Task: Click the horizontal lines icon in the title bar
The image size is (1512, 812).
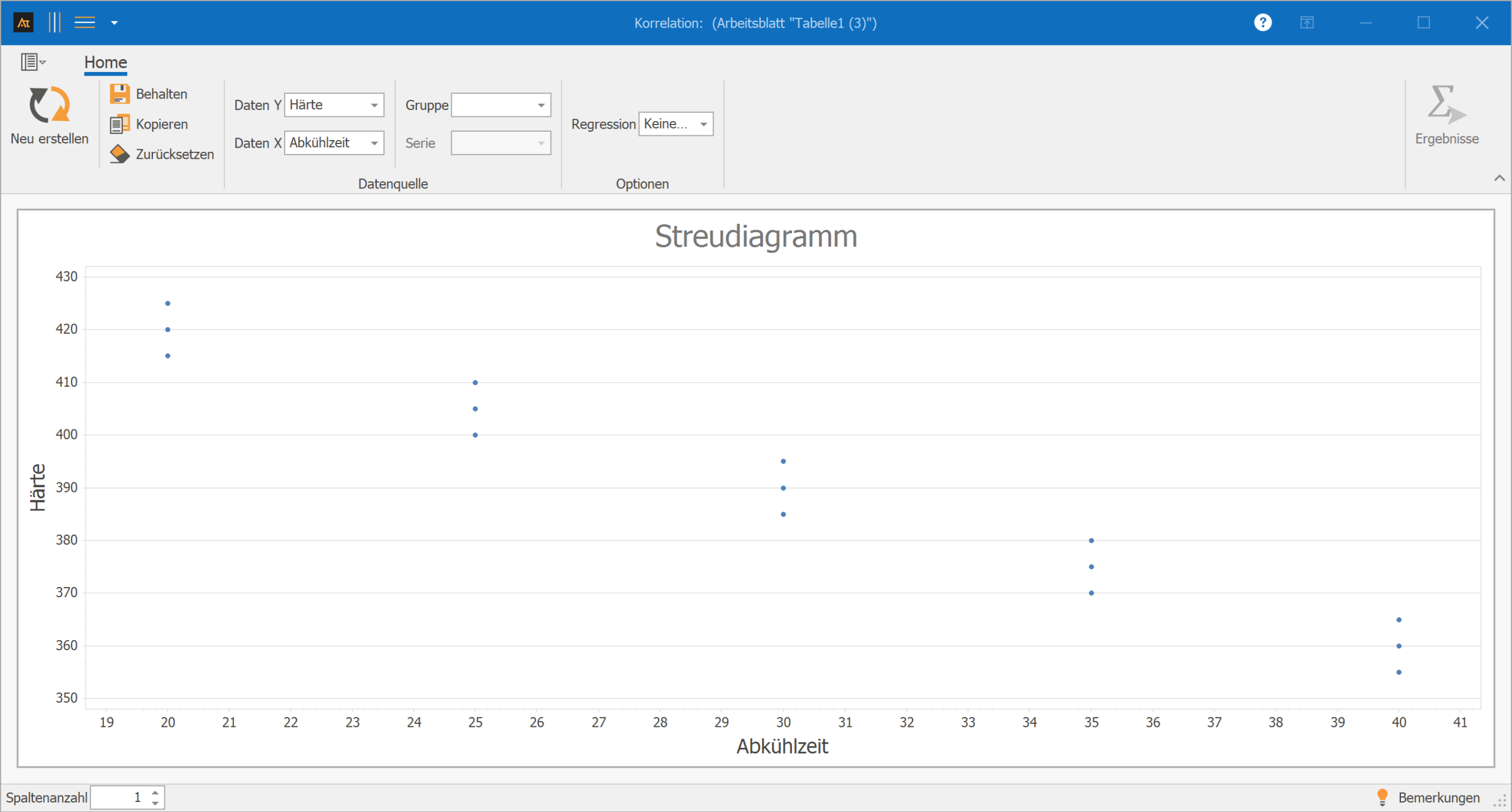Action: tap(84, 22)
